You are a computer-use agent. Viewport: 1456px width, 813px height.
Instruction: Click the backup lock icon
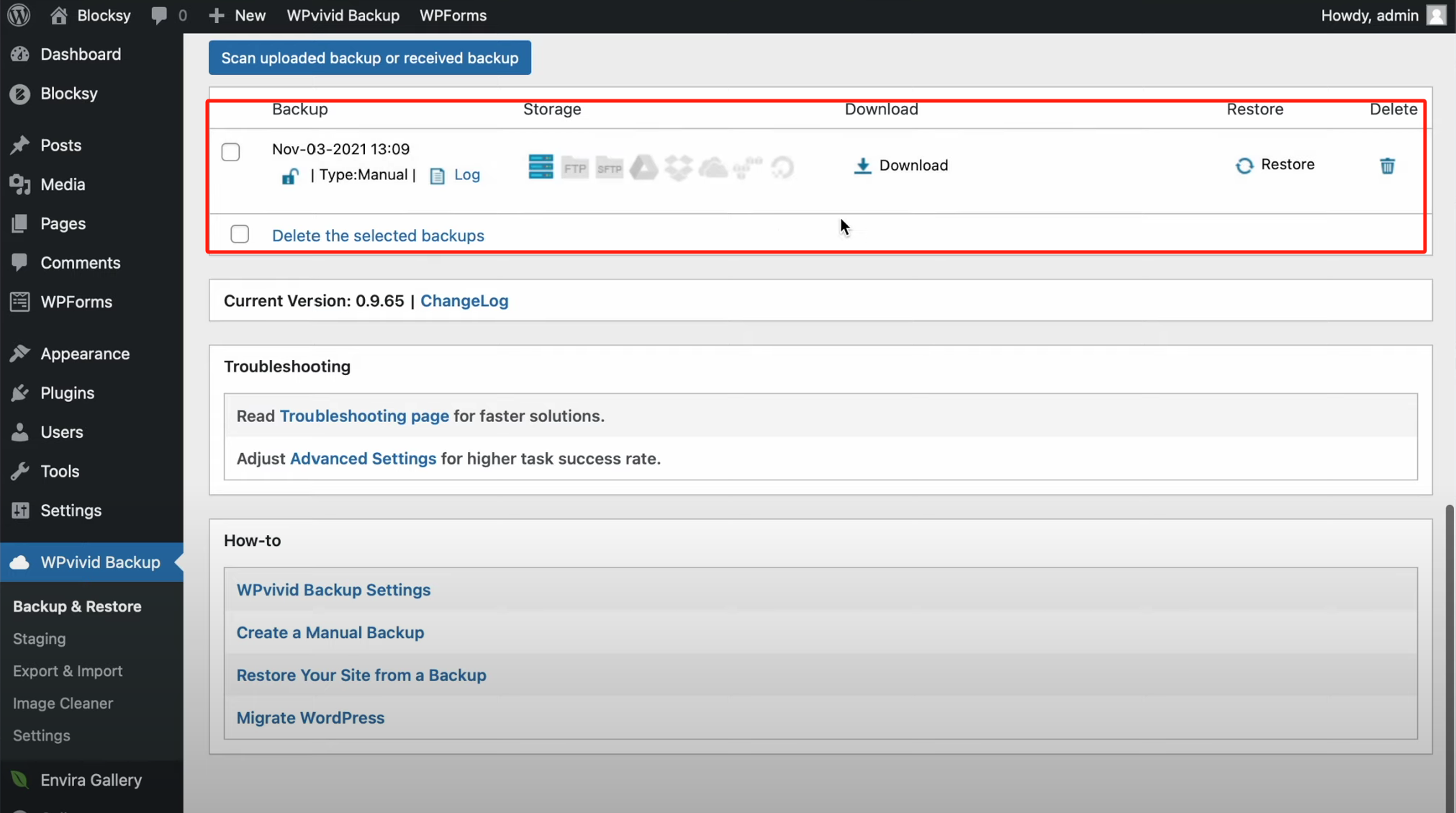[289, 176]
